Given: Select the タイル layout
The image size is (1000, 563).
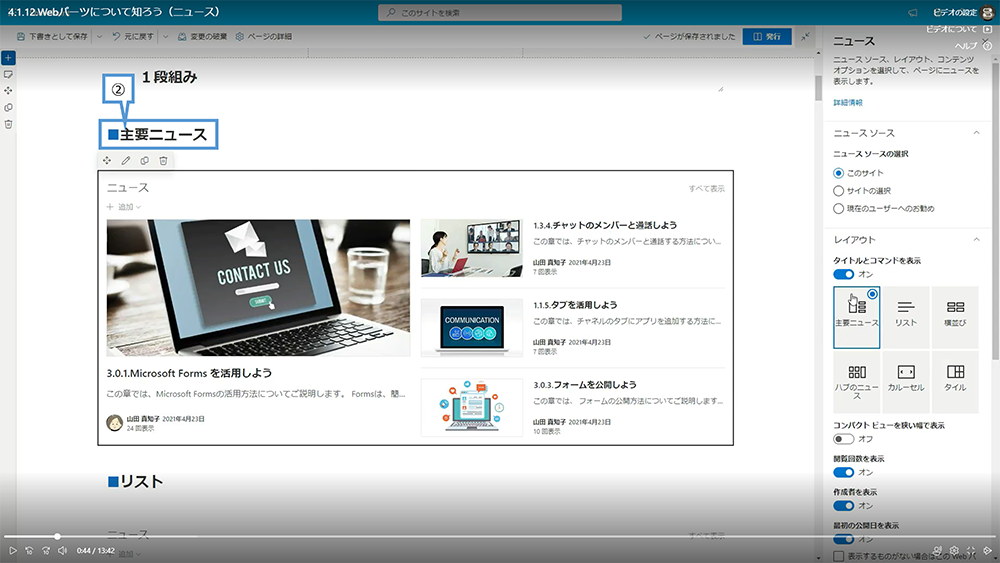Looking at the screenshot, I should coord(955,382).
